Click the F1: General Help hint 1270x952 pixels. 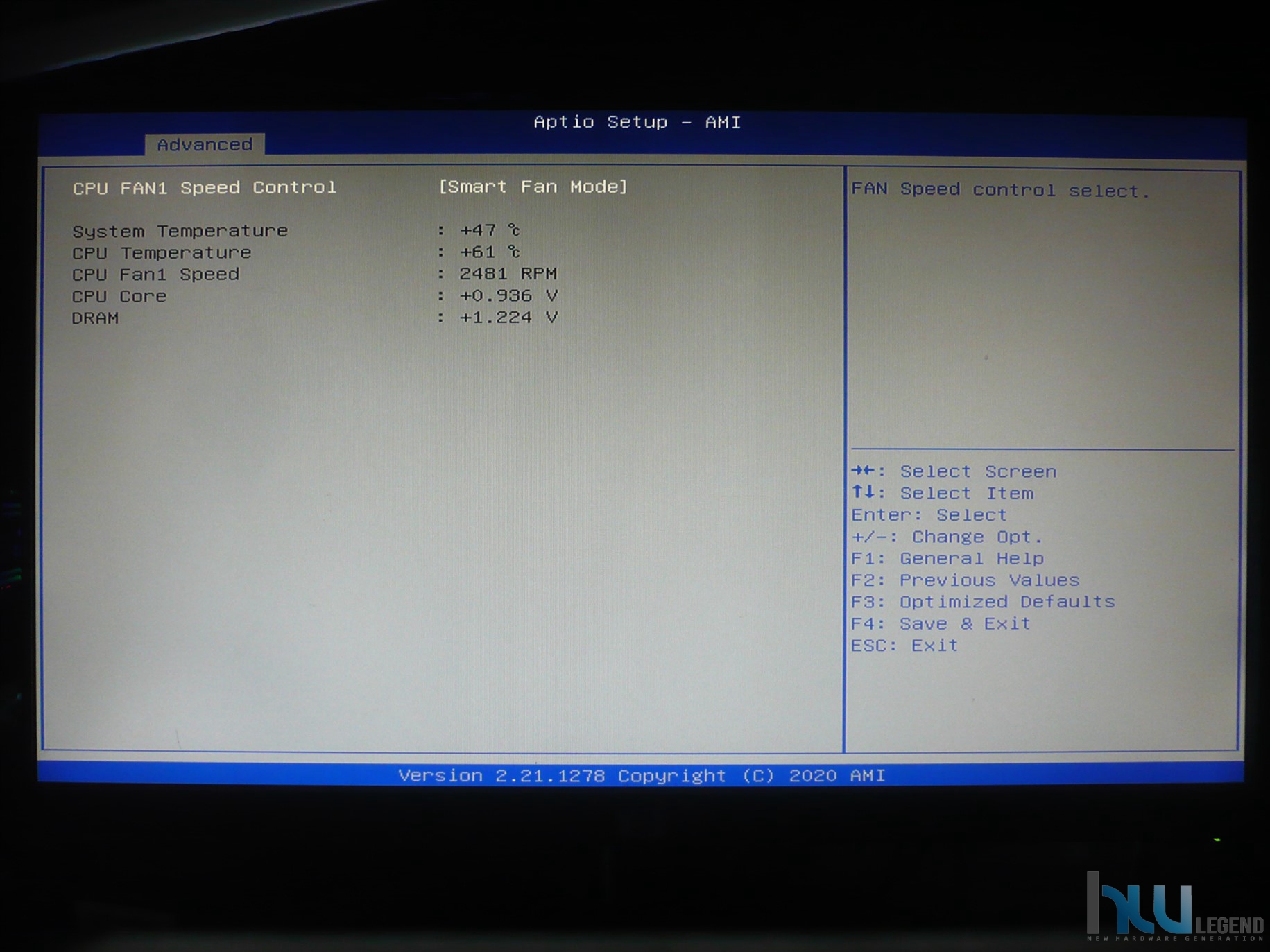coord(947,558)
